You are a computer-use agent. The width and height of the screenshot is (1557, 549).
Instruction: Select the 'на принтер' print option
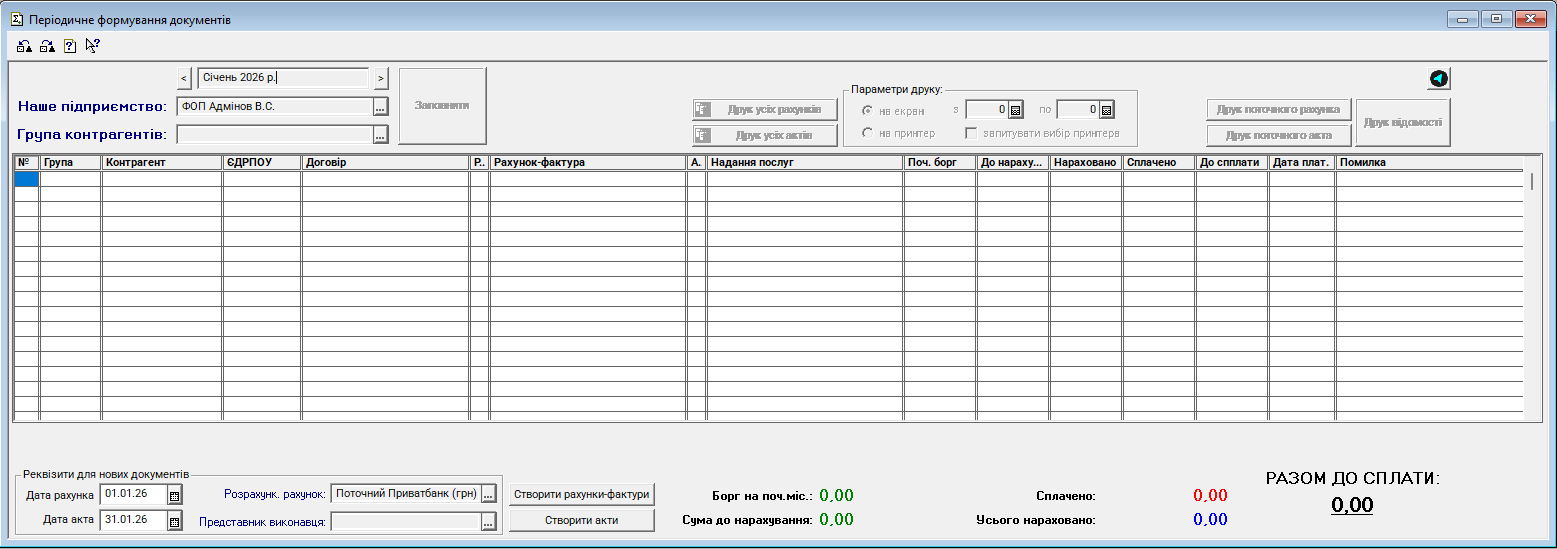[867, 133]
